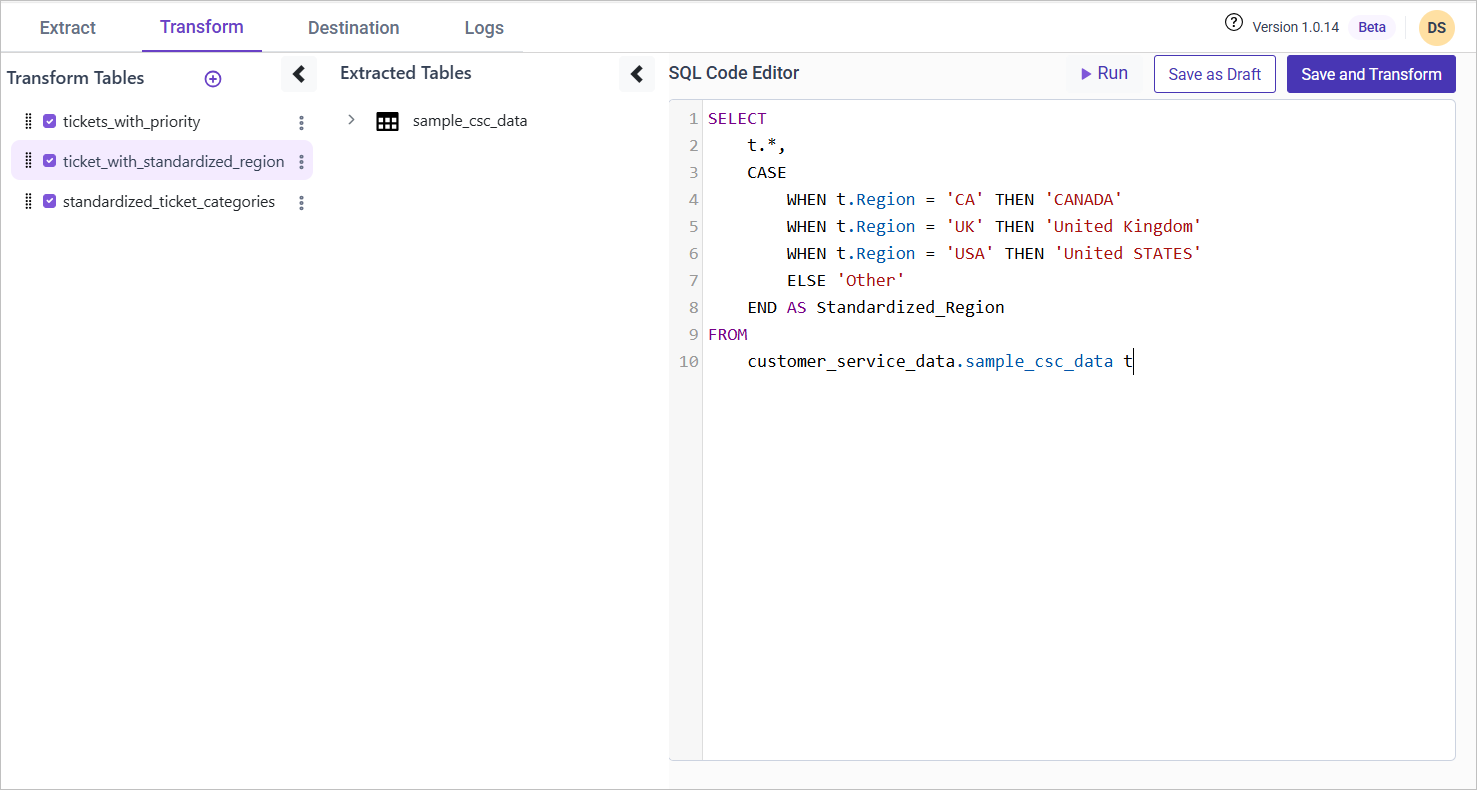Open the help question mark icon

(1234, 24)
